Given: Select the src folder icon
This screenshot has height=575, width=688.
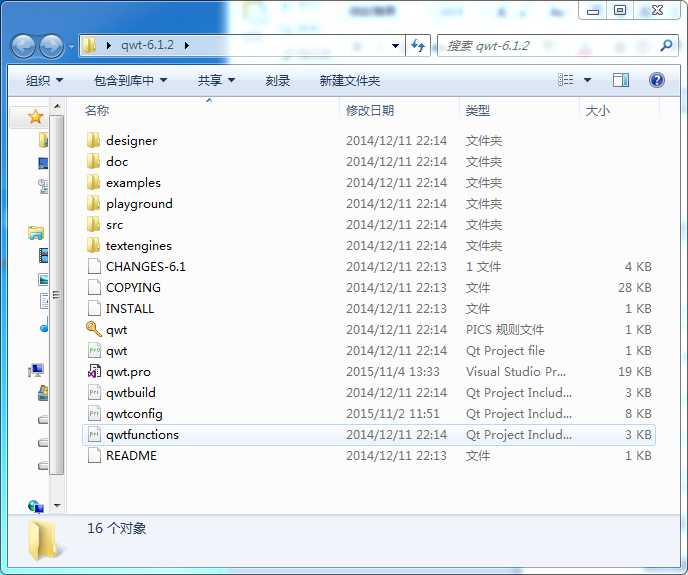Looking at the screenshot, I should point(93,224).
